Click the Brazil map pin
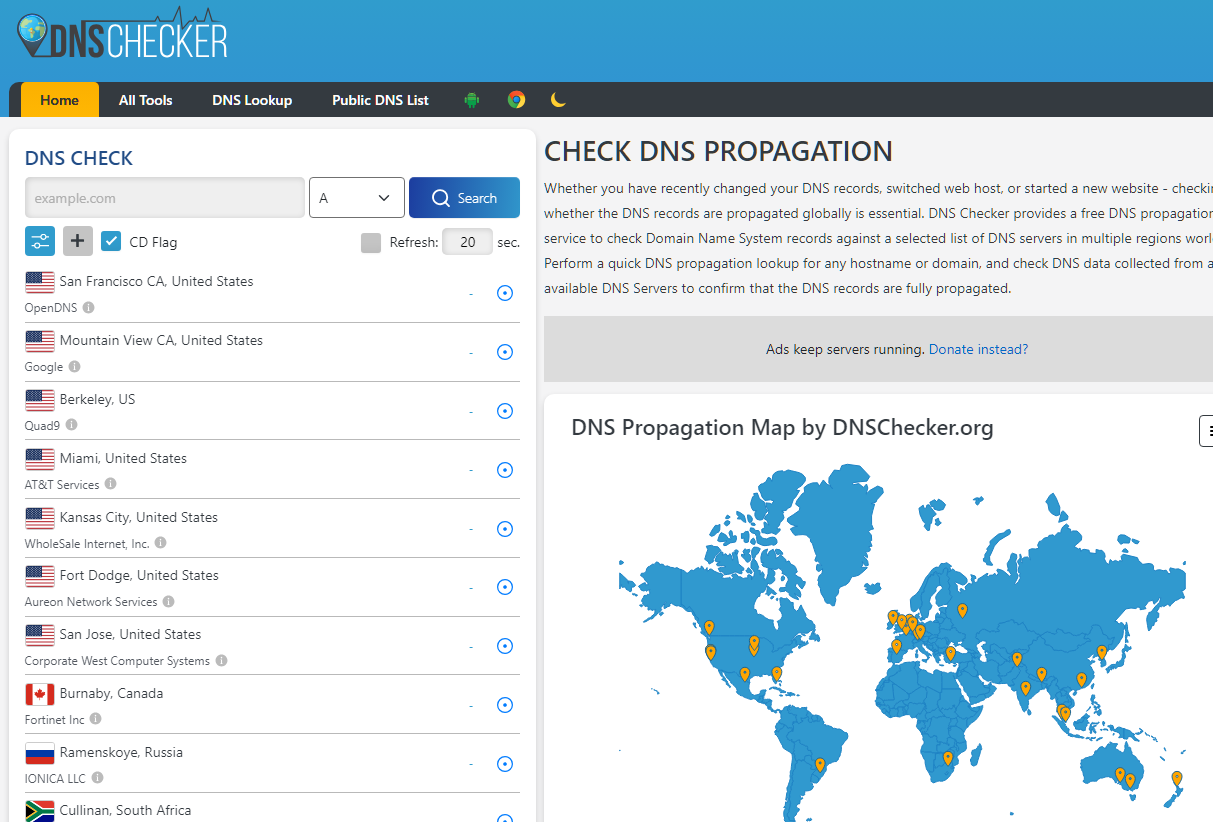 tap(820, 765)
